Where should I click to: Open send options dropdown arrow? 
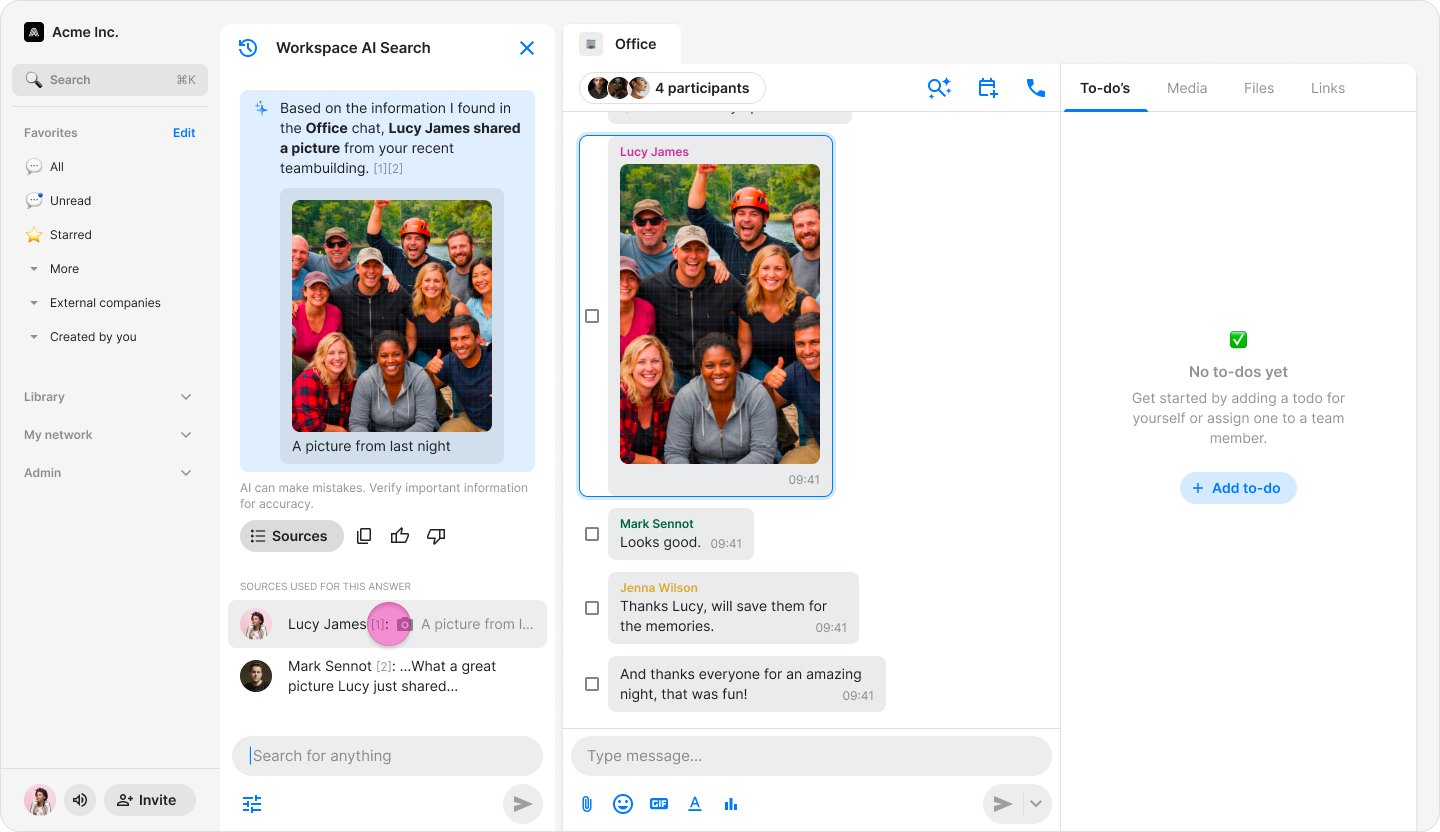tap(1036, 804)
